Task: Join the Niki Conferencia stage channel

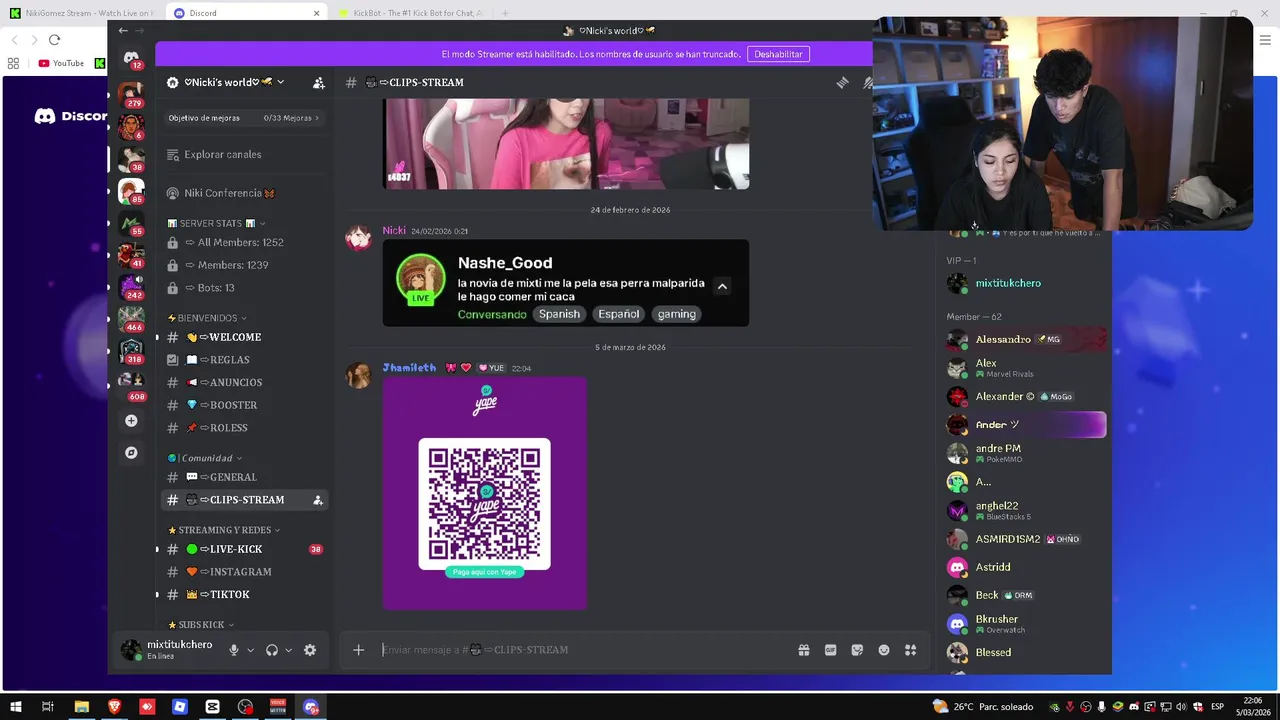Action: [x=244, y=193]
